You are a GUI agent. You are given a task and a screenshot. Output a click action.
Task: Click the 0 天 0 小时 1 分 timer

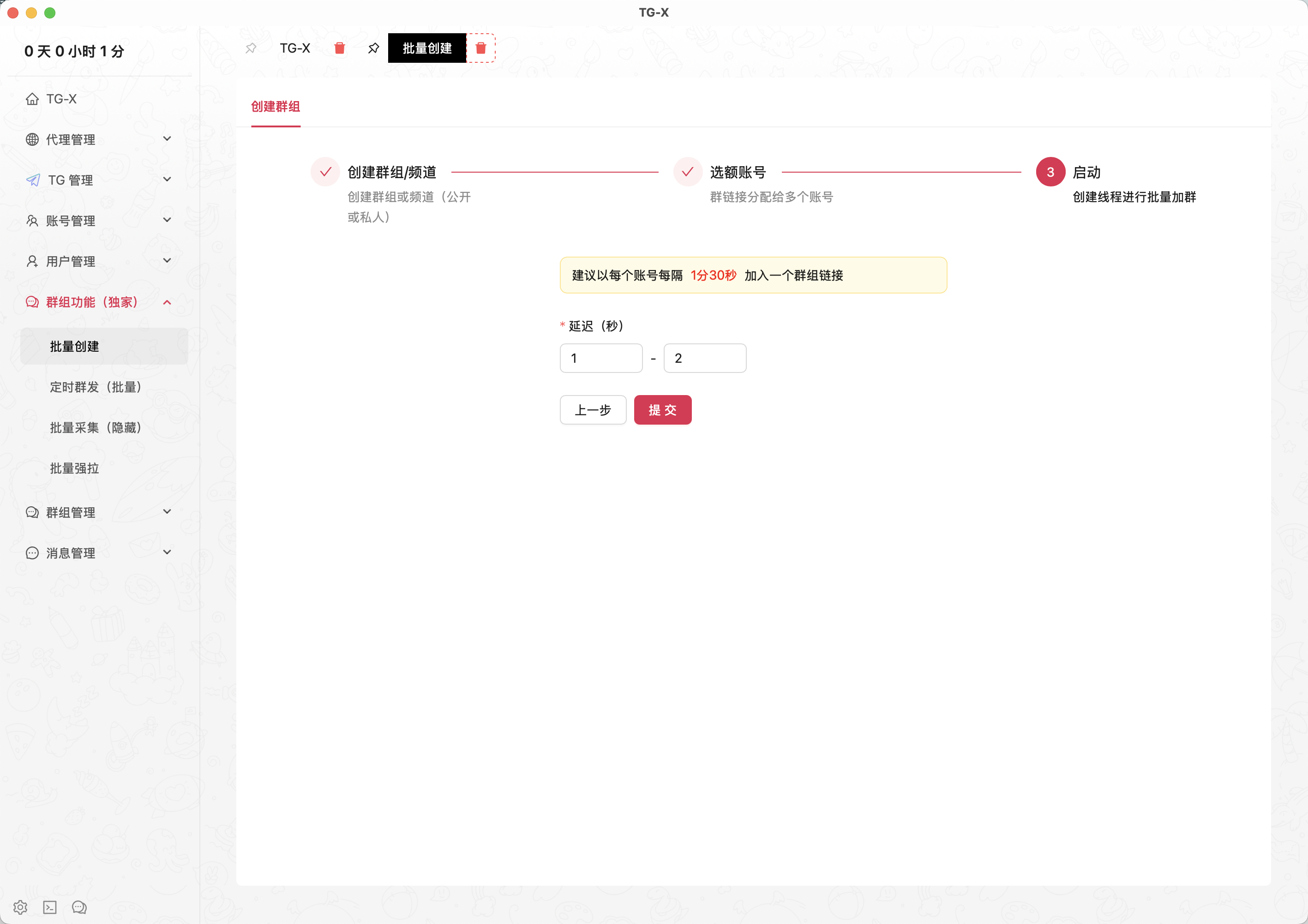pos(74,51)
